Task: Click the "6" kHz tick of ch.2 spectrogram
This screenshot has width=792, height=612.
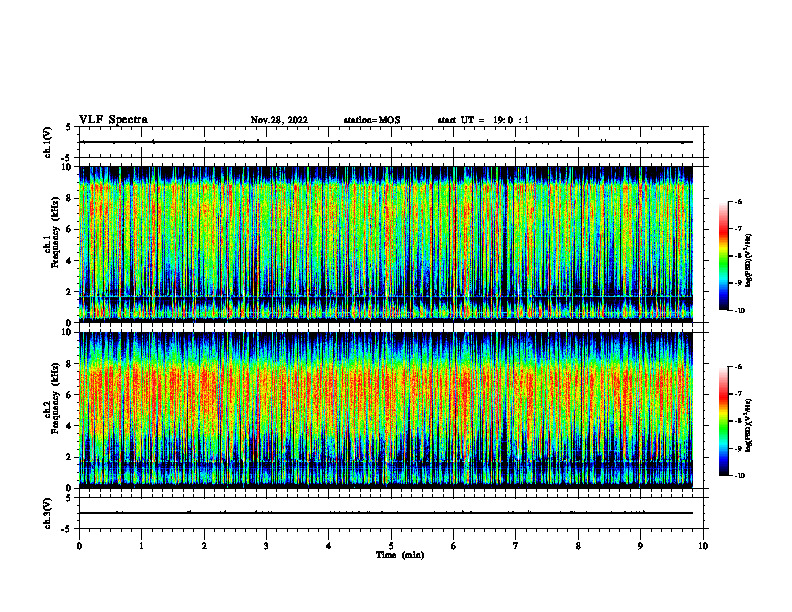Action: [69, 395]
